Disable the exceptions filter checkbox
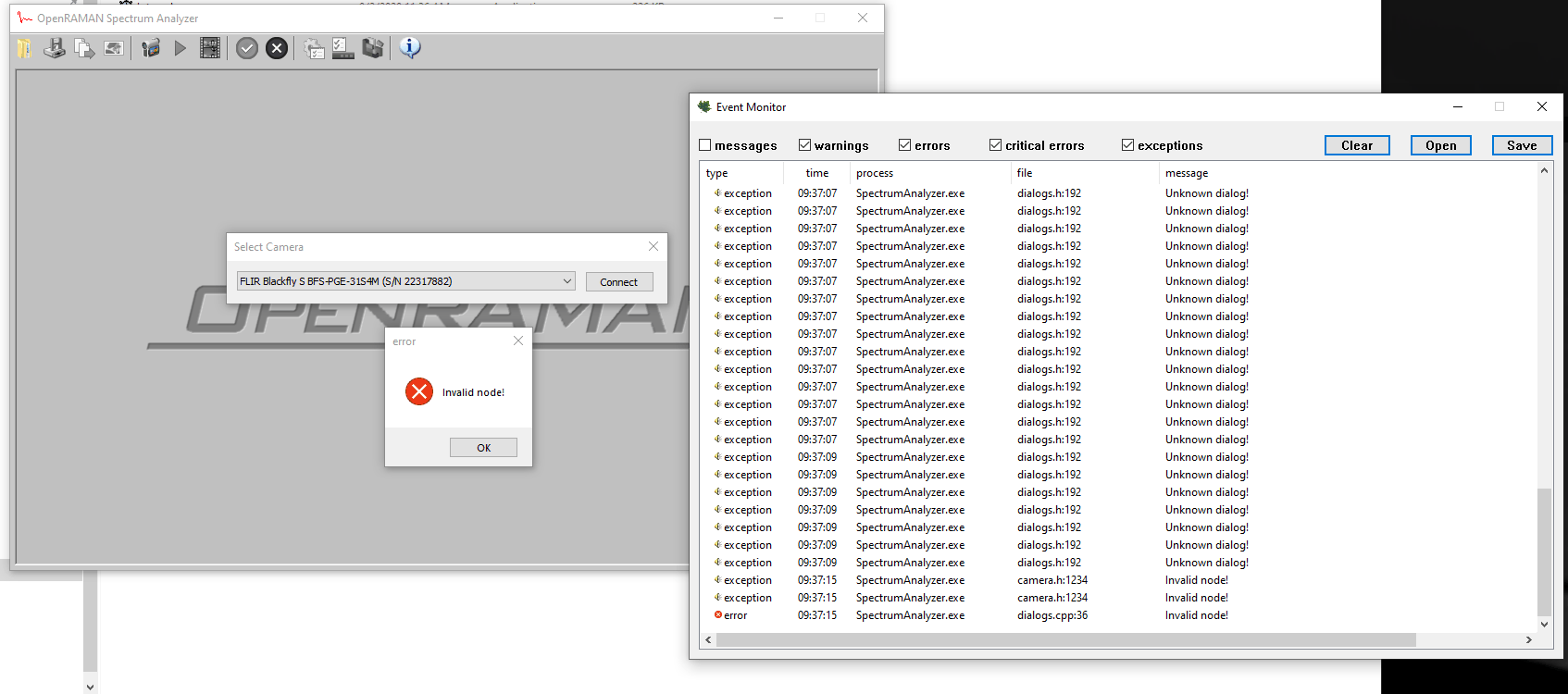This screenshot has height=694, width=1568. click(1127, 145)
